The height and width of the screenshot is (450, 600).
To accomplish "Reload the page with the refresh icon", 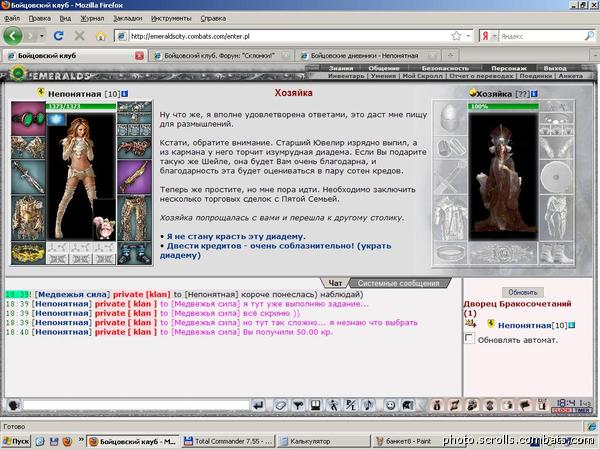I will pos(59,36).
